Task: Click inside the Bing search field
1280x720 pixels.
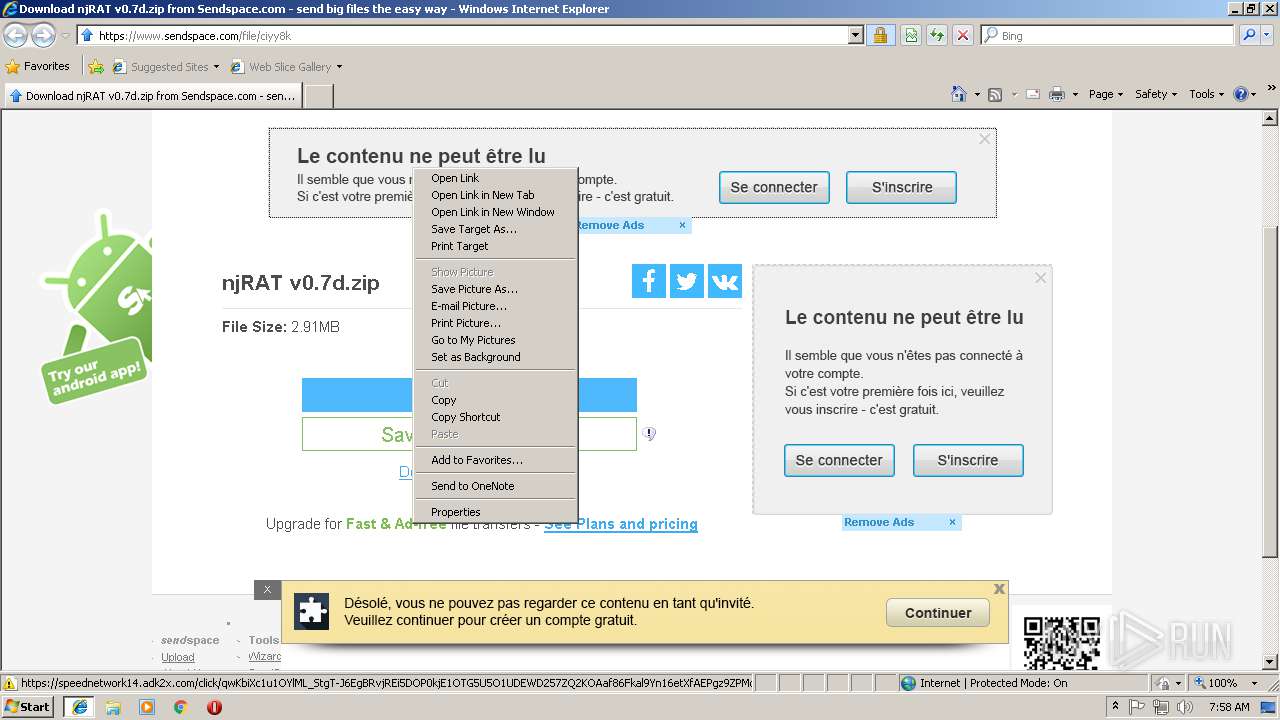Action: point(1108,36)
